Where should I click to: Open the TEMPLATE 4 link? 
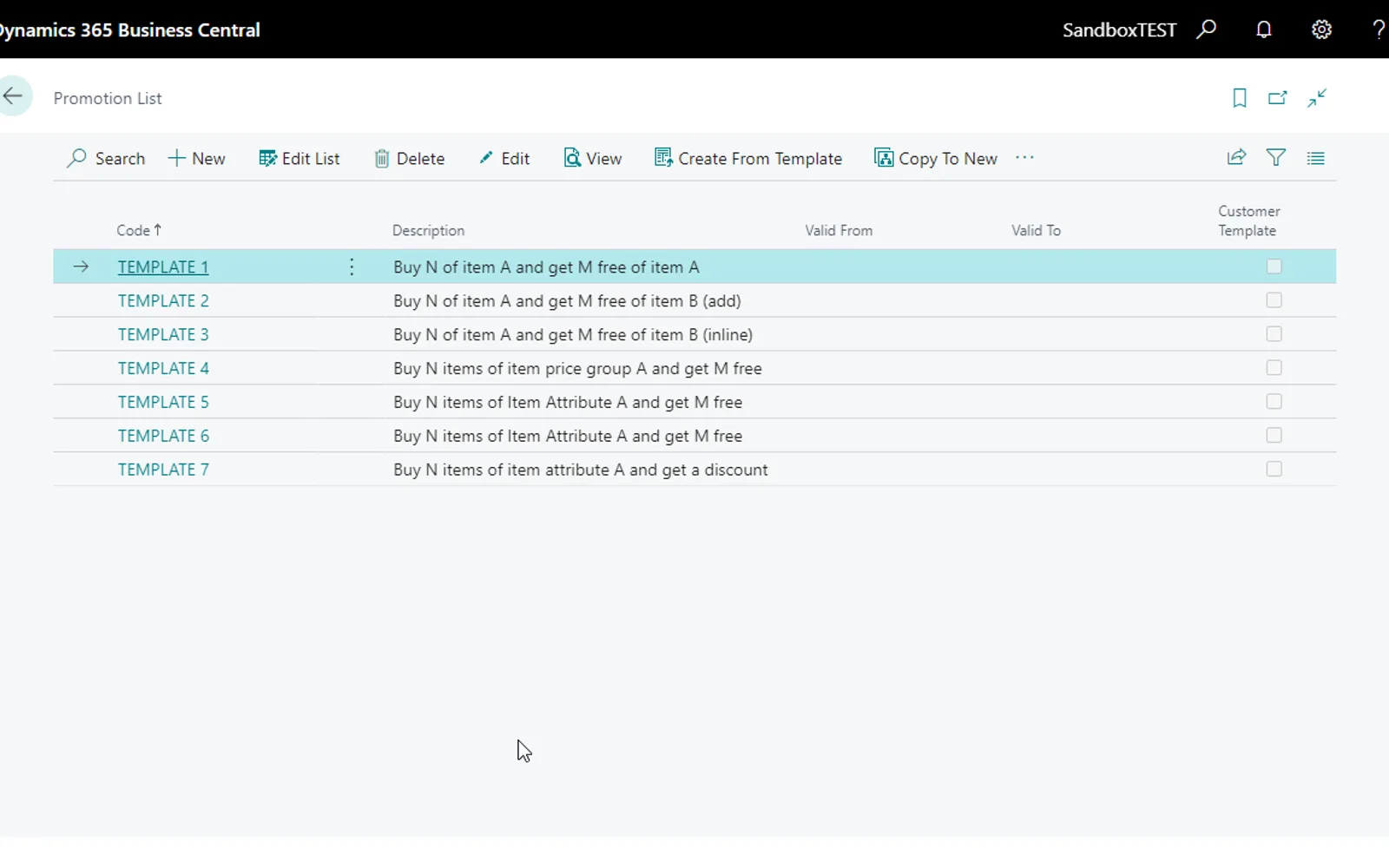tap(163, 369)
